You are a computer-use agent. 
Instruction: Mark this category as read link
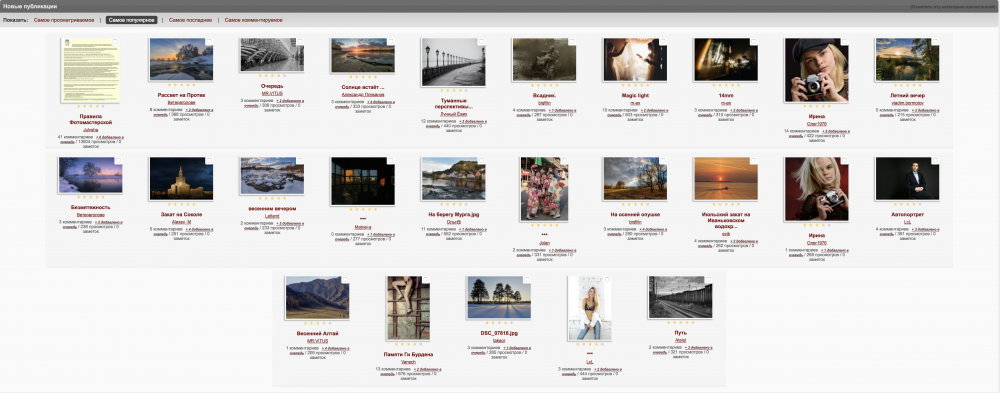coord(952,6)
